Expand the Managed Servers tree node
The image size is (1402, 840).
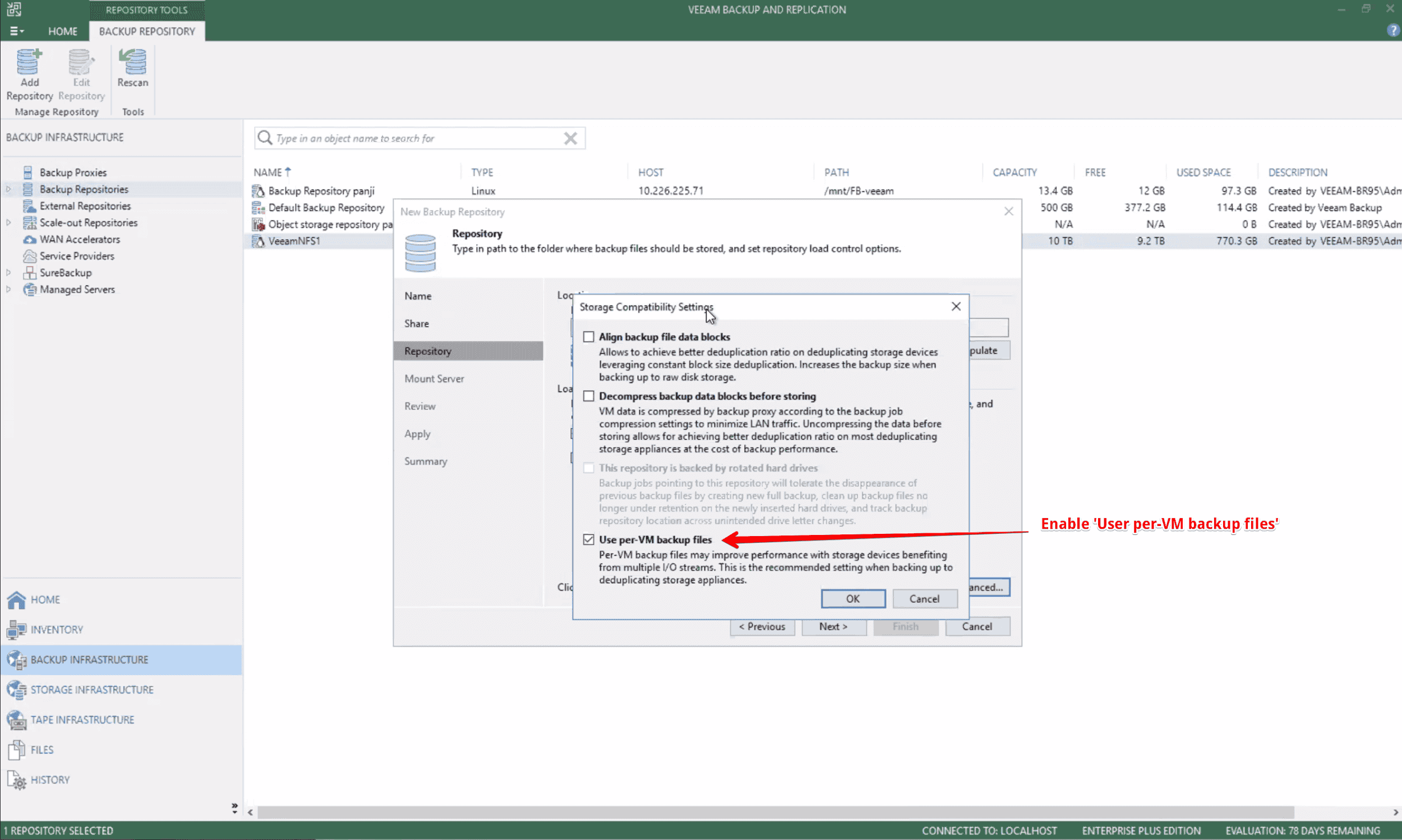point(8,289)
